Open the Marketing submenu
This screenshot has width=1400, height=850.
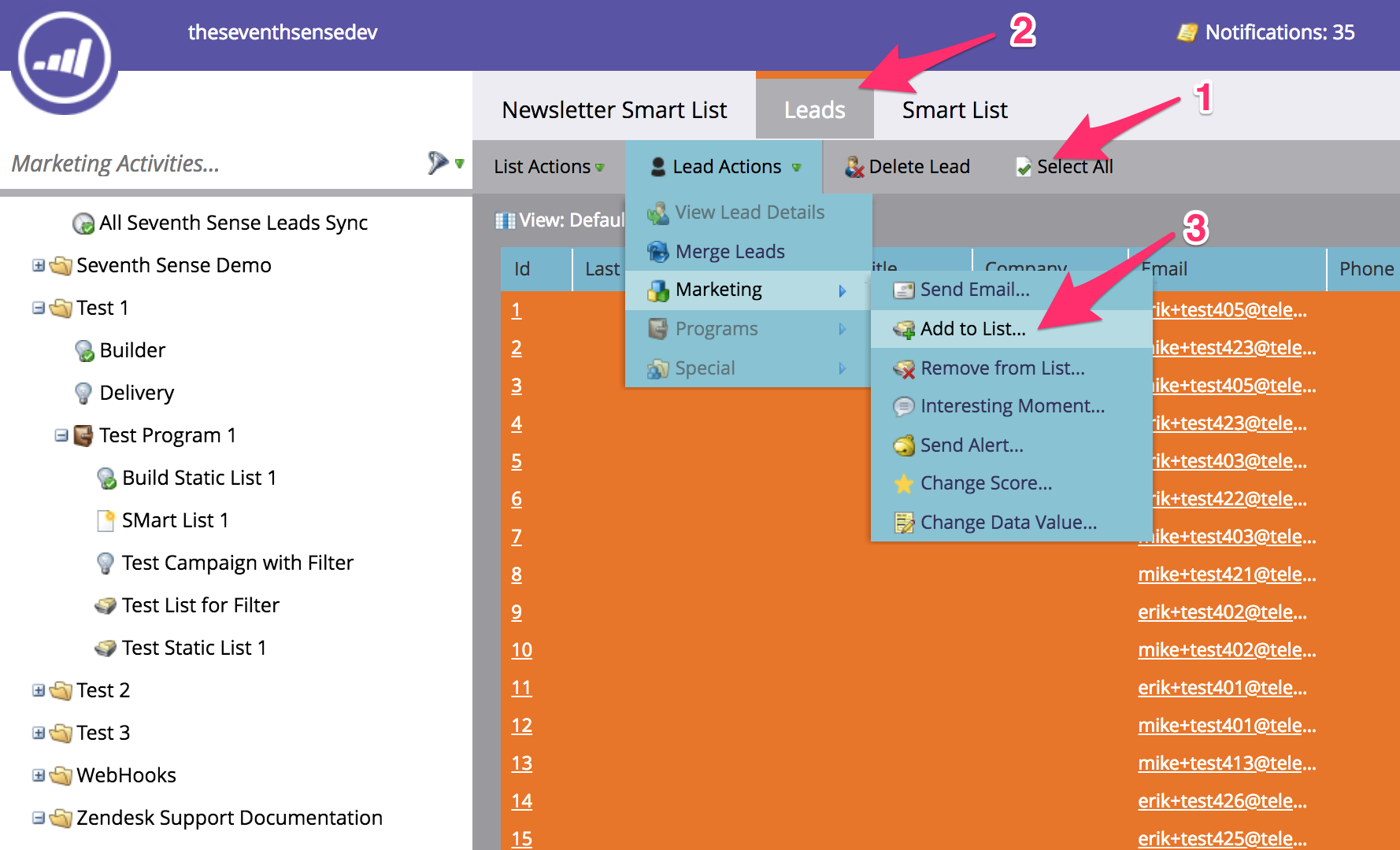pos(748,290)
